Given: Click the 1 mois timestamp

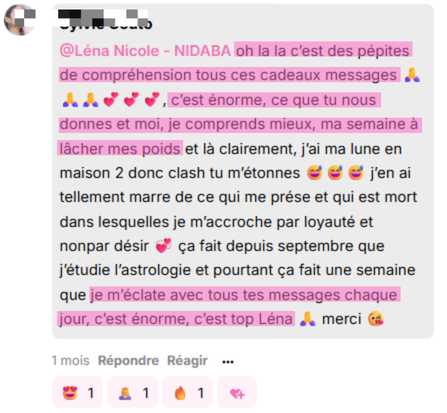Looking at the screenshot, I should tap(71, 361).
